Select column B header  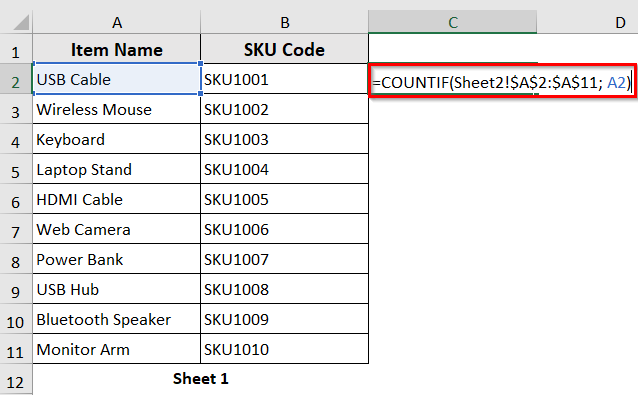(284, 22)
